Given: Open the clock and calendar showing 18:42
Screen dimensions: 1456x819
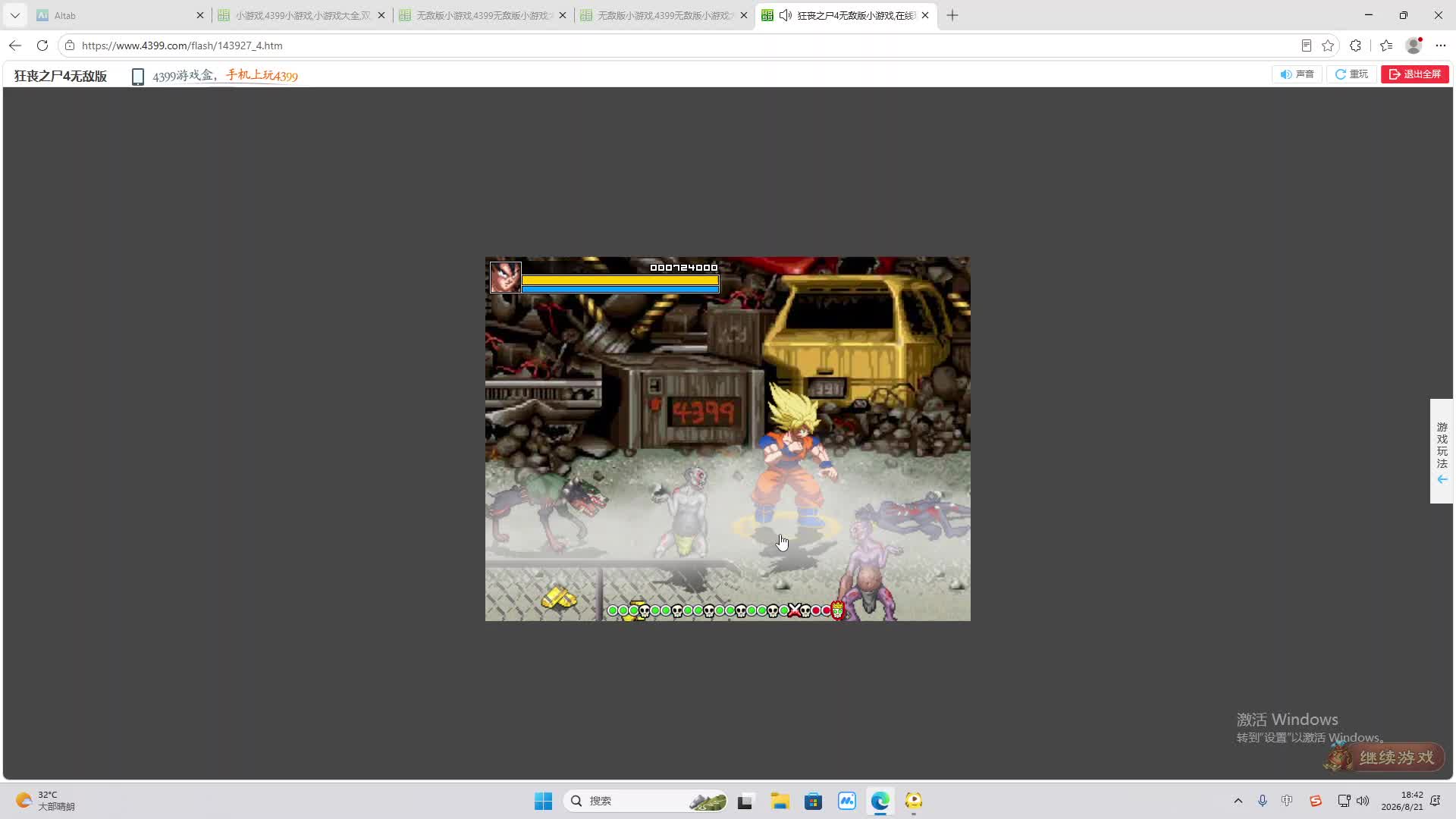Looking at the screenshot, I should (x=1402, y=801).
